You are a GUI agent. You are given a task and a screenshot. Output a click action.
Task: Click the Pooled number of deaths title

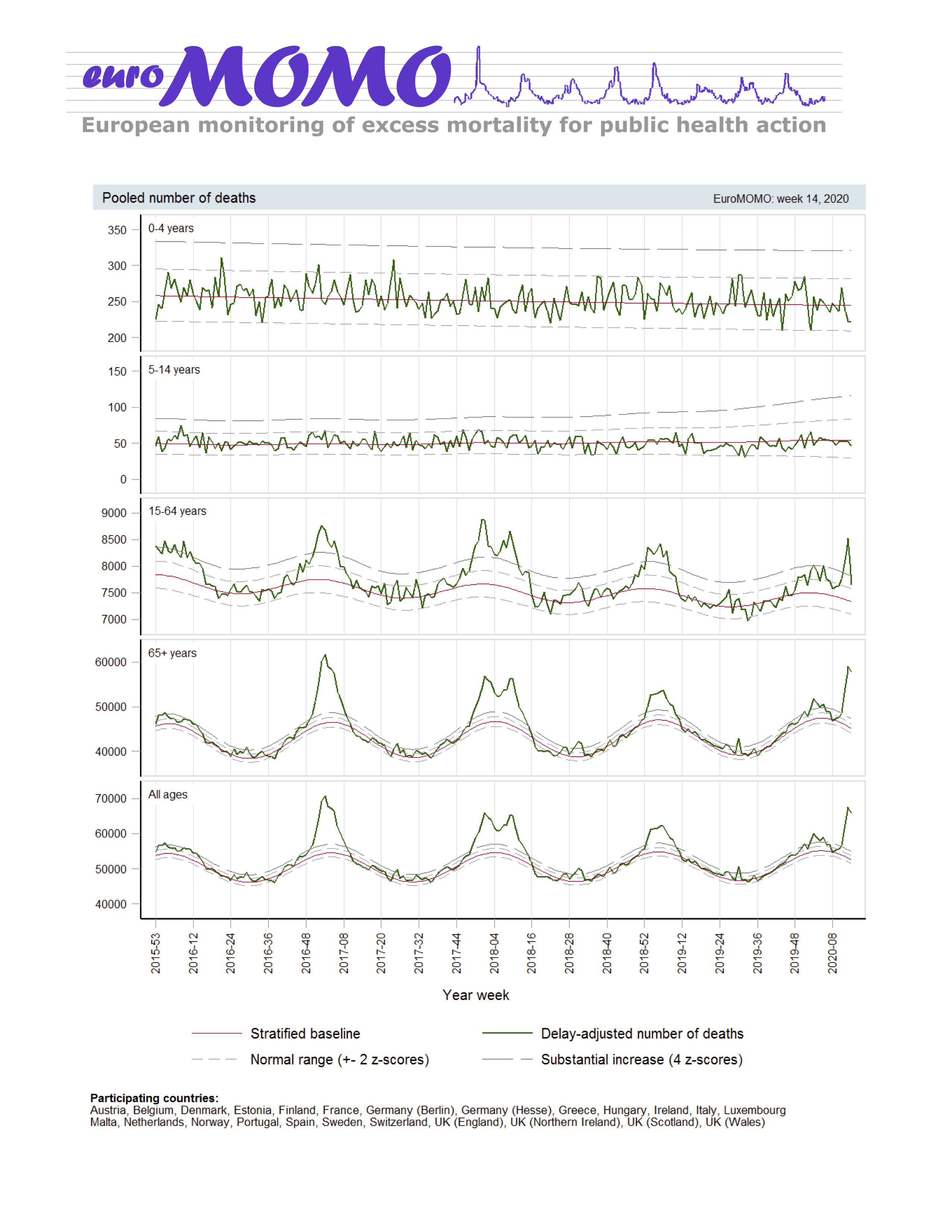179,198
